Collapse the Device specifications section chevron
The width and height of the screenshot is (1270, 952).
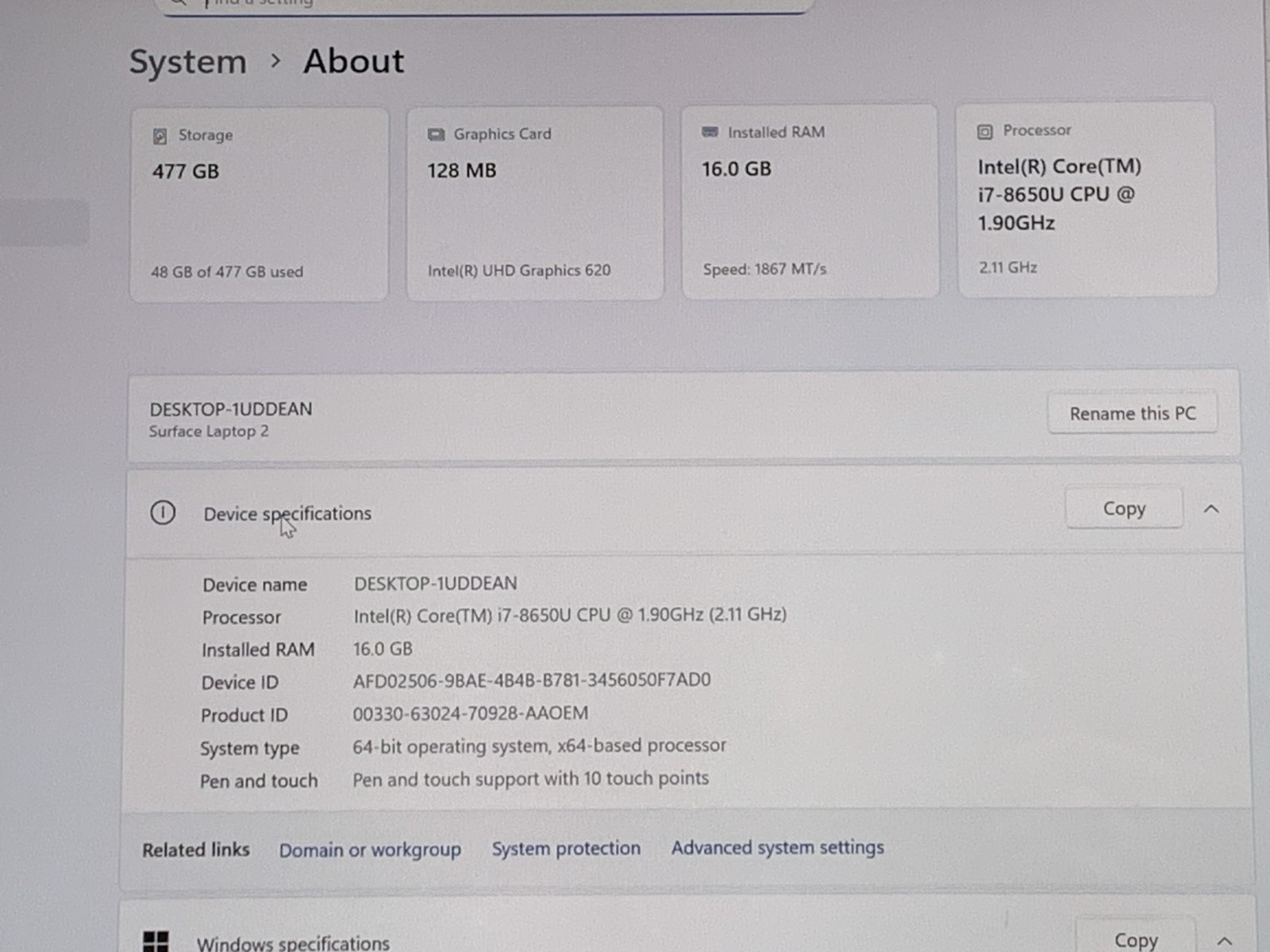[x=1211, y=509]
